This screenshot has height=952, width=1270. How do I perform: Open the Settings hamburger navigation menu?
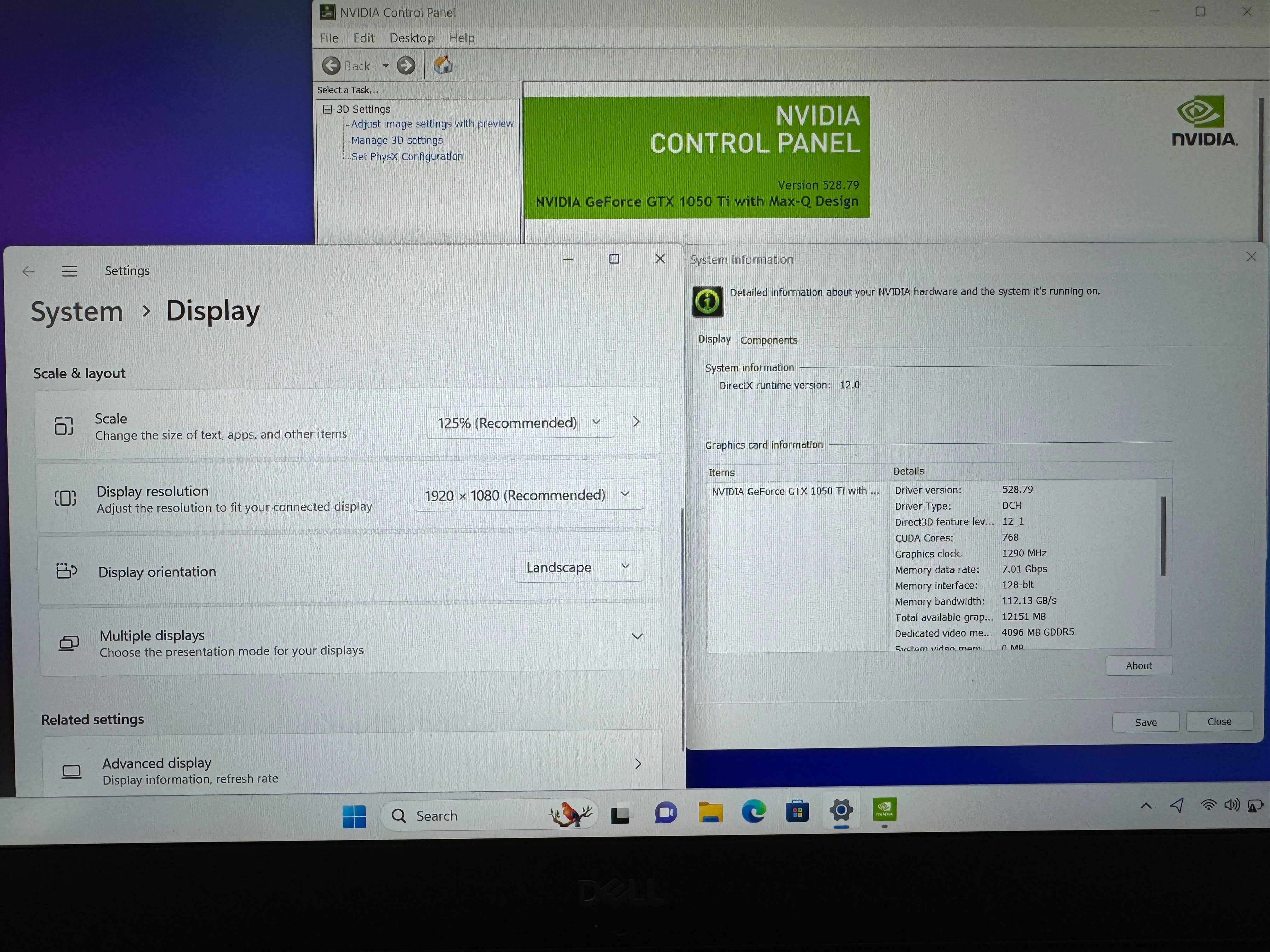coord(70,271)
